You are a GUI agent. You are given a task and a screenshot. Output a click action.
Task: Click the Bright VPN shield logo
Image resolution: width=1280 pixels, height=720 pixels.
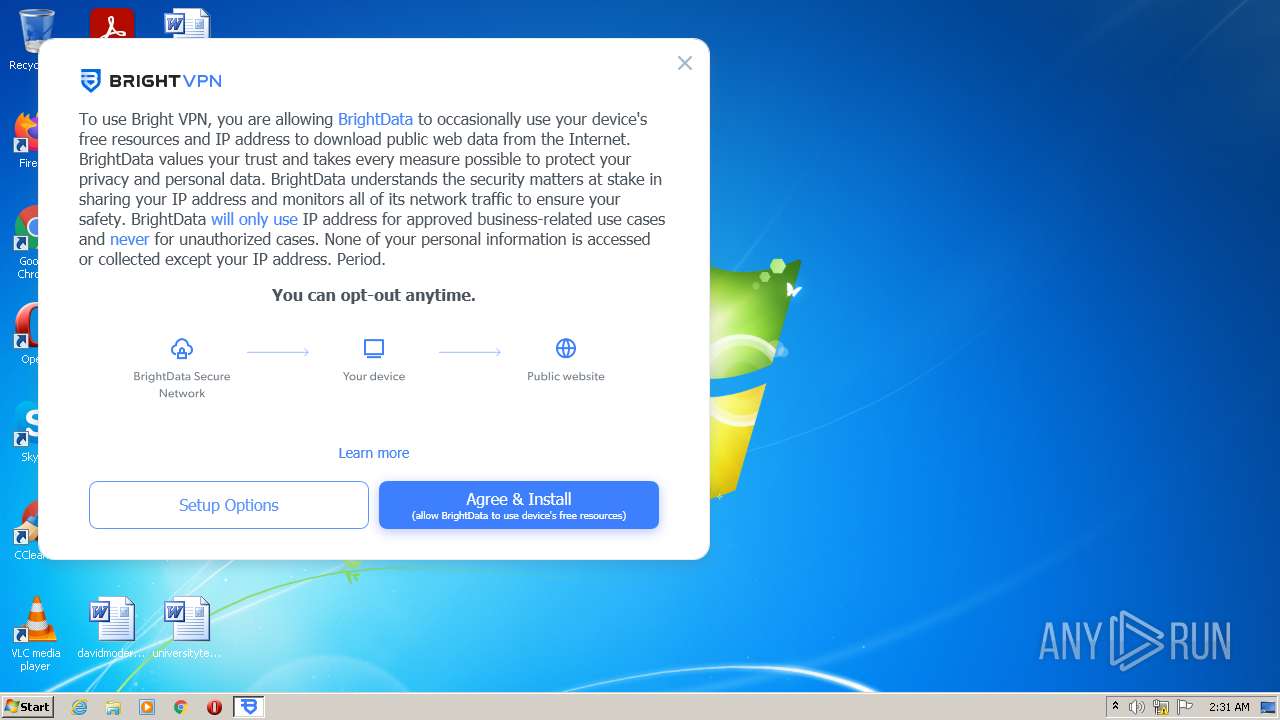tap(91, 81)
